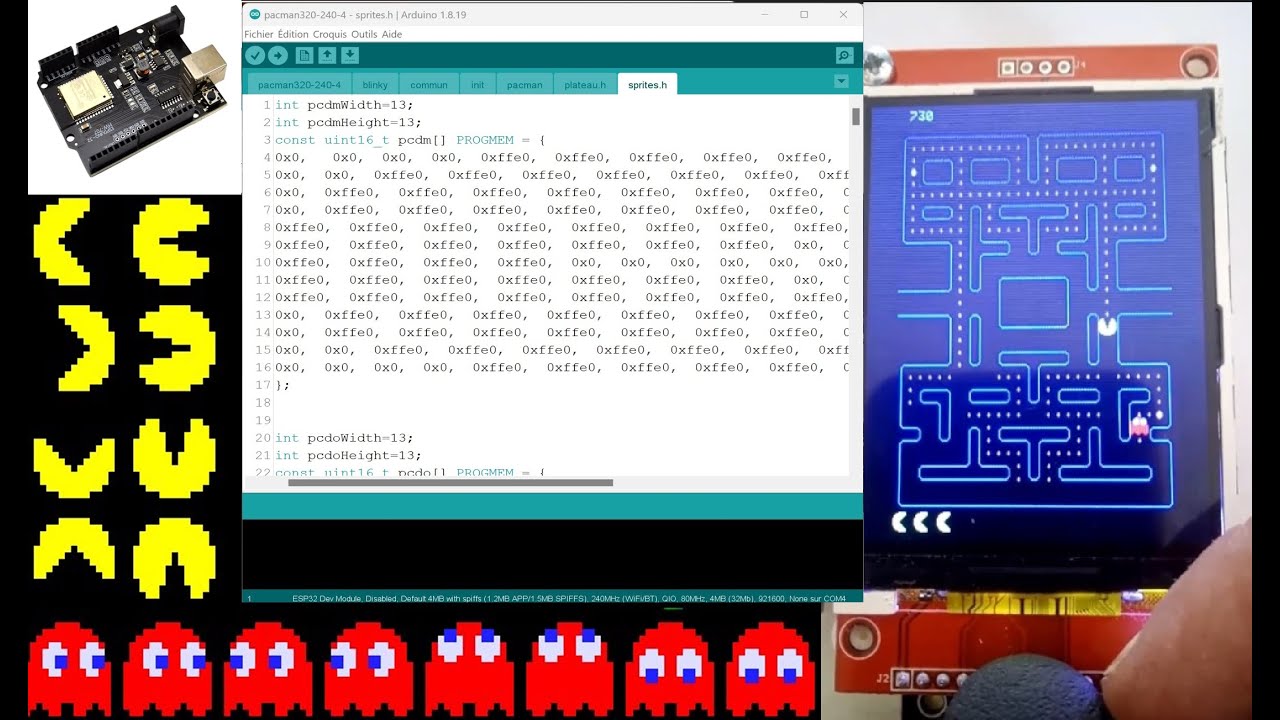The height and width of the screenshot is (720, 1280).
Task: Open the Édition menu
Action: (x=293, y=34)
